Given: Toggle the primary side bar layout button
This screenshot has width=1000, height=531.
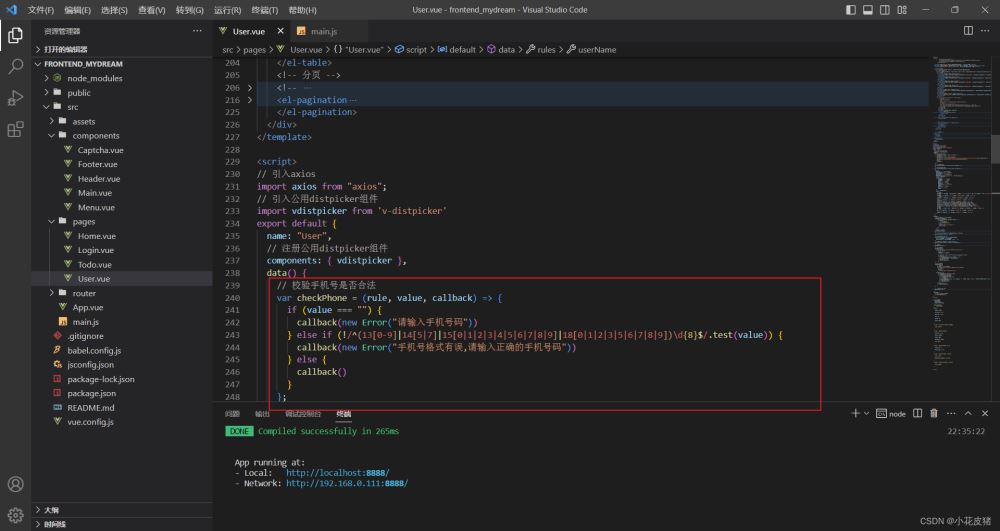Looking at the screenshot, I should click(851, 10).
